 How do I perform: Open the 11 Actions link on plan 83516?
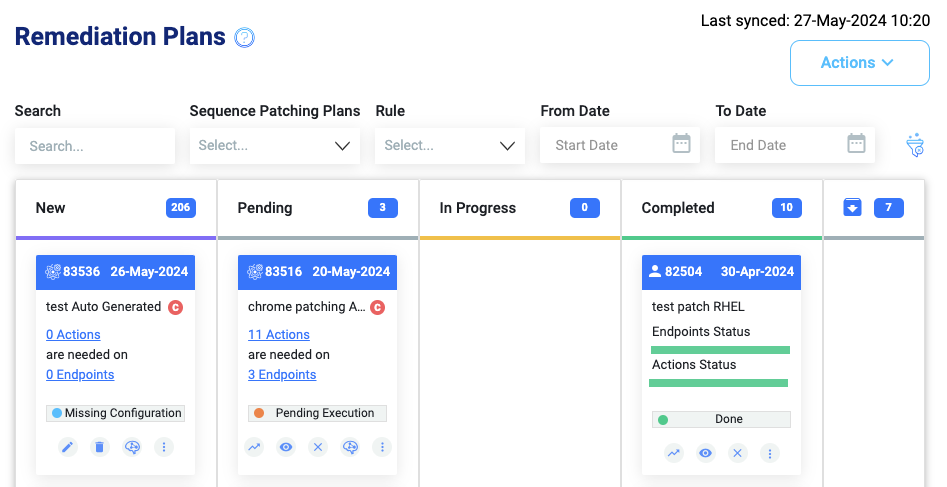278,335
